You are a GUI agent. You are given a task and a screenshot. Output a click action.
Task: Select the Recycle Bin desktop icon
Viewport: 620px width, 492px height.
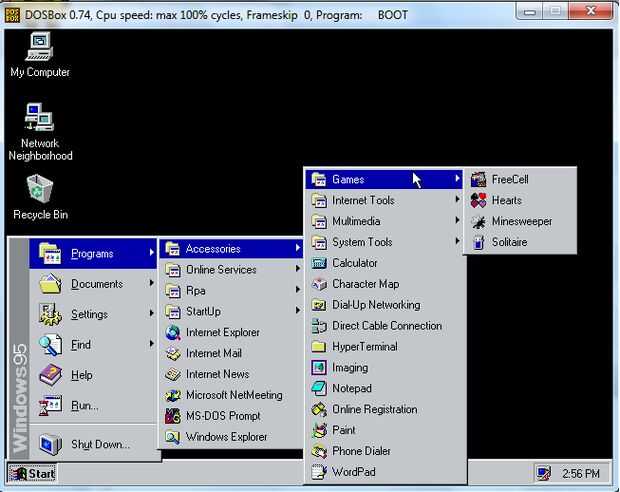tap(40, 188)
